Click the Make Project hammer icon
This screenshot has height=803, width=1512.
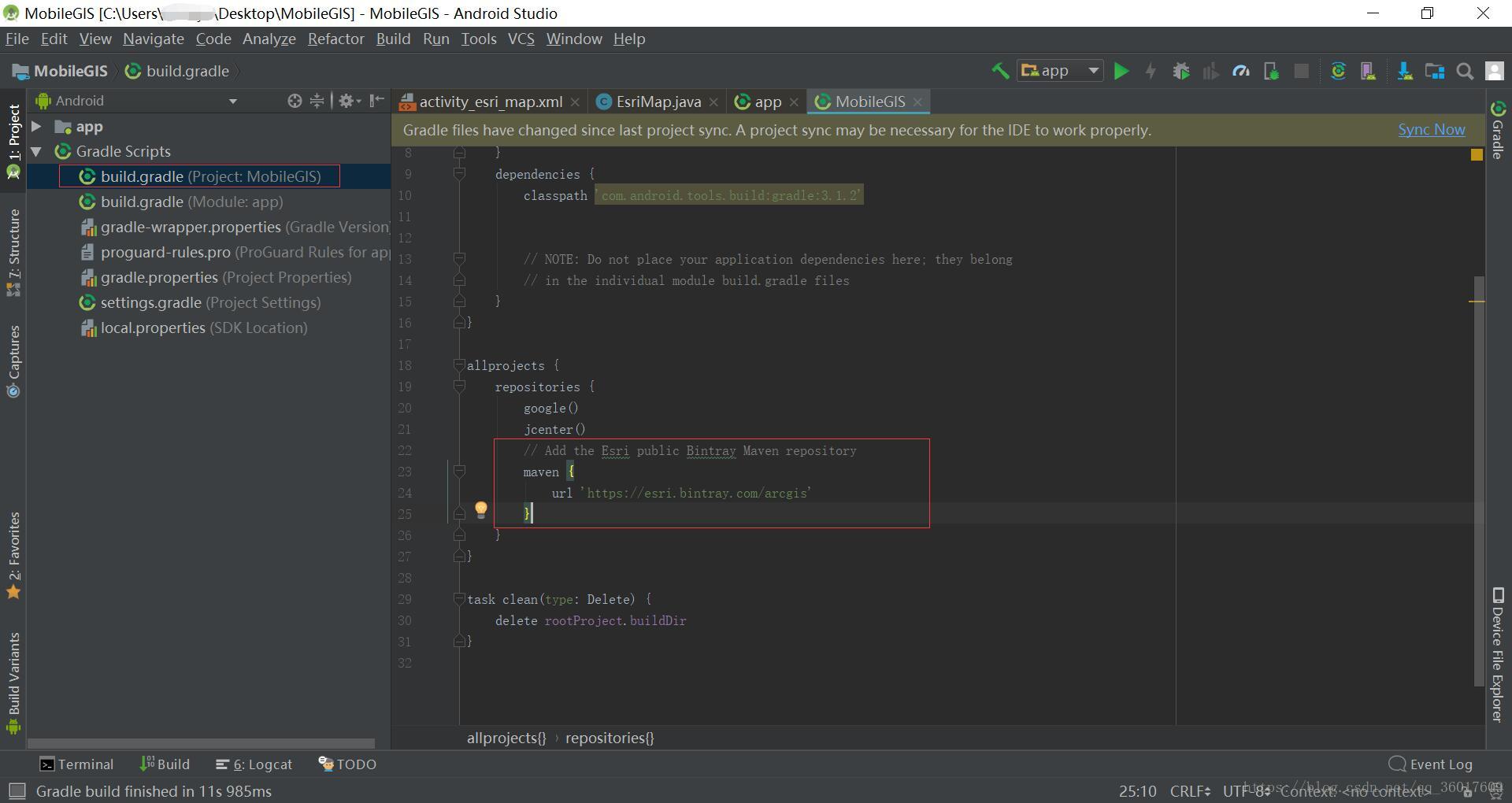1000,71
